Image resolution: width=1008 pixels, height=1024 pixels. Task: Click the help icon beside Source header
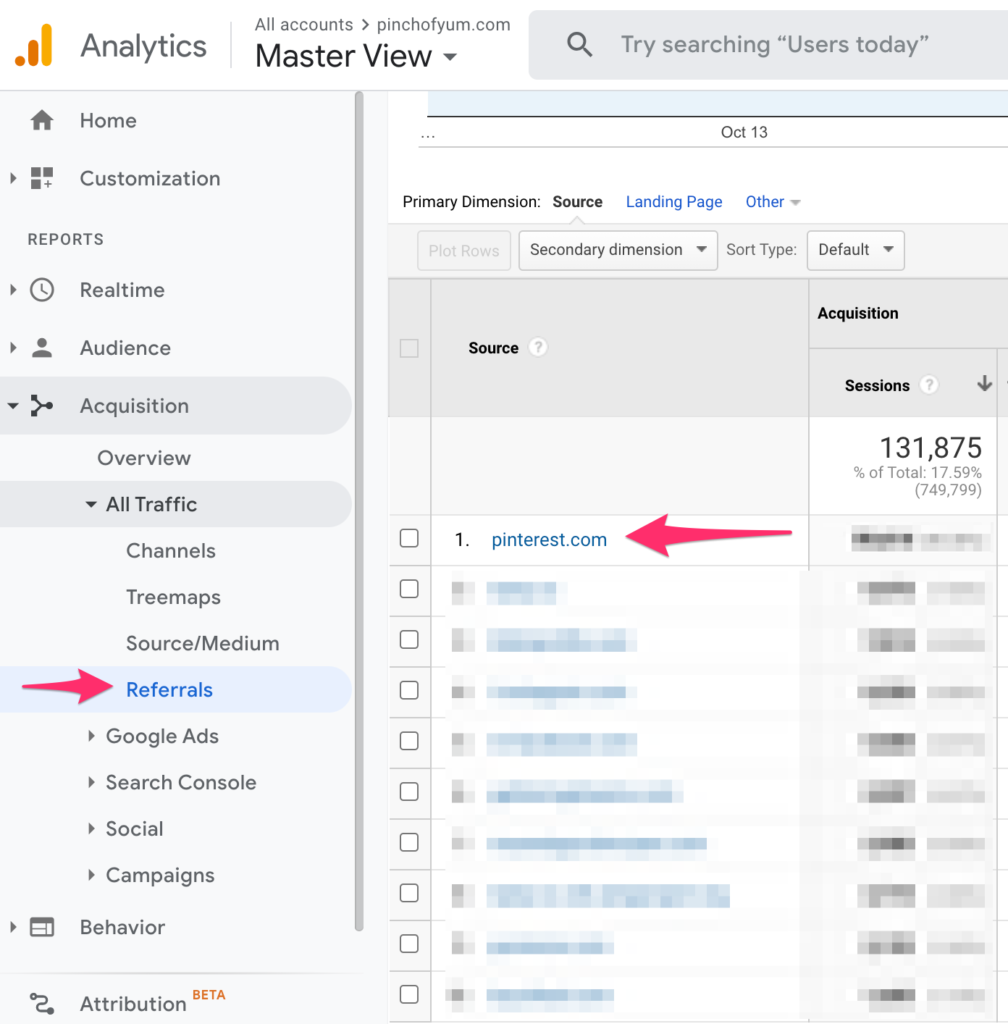537,347
